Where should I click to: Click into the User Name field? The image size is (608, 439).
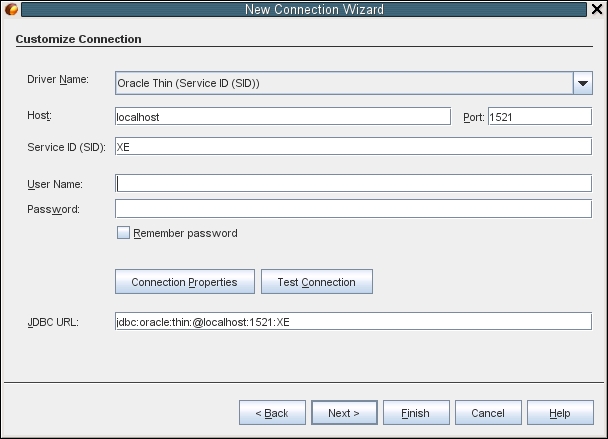[x=353, y=183]
